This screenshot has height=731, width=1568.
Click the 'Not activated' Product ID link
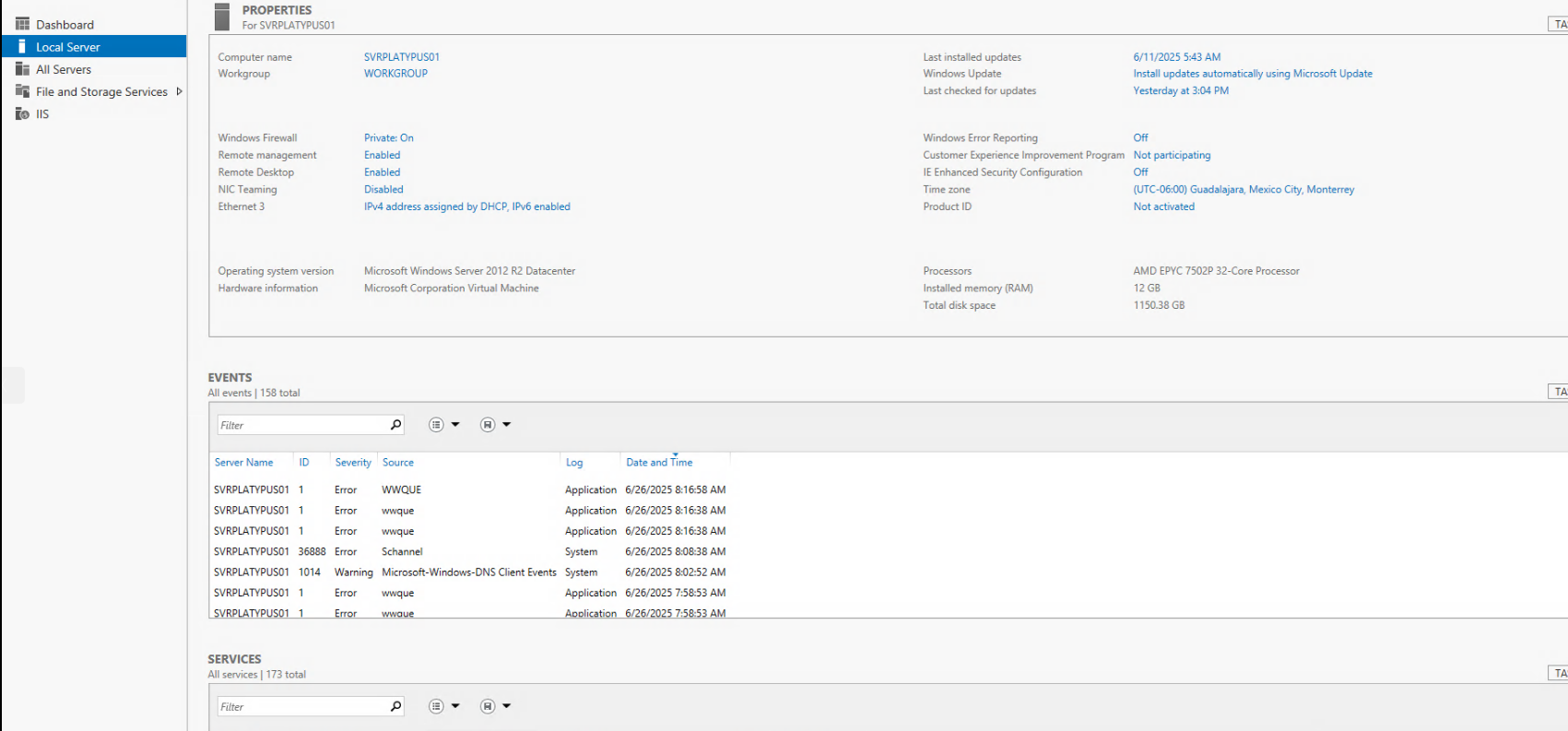(x=1163, y=206)
